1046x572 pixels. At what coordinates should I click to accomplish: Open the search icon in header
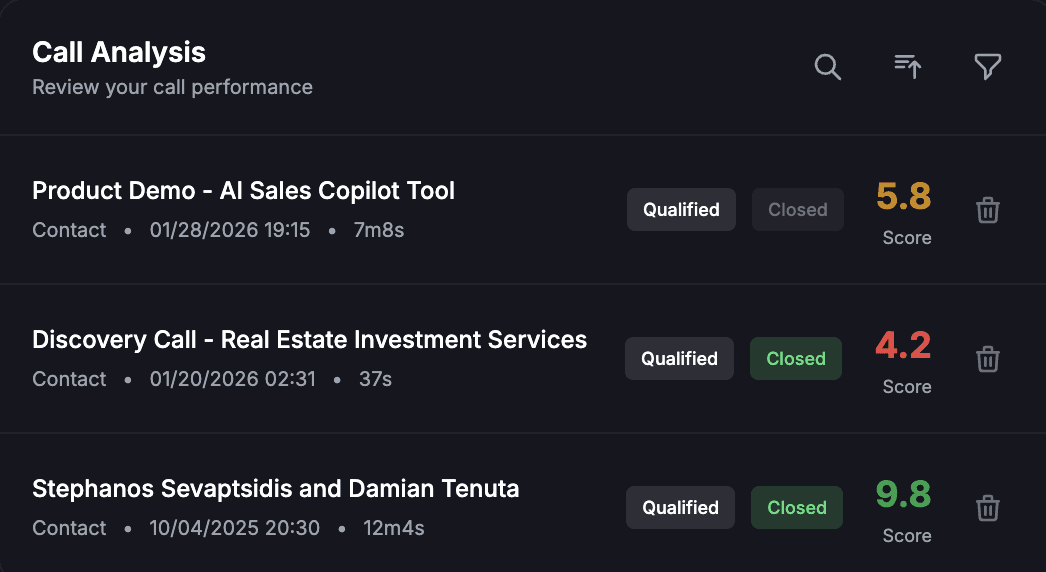(827, 67)
